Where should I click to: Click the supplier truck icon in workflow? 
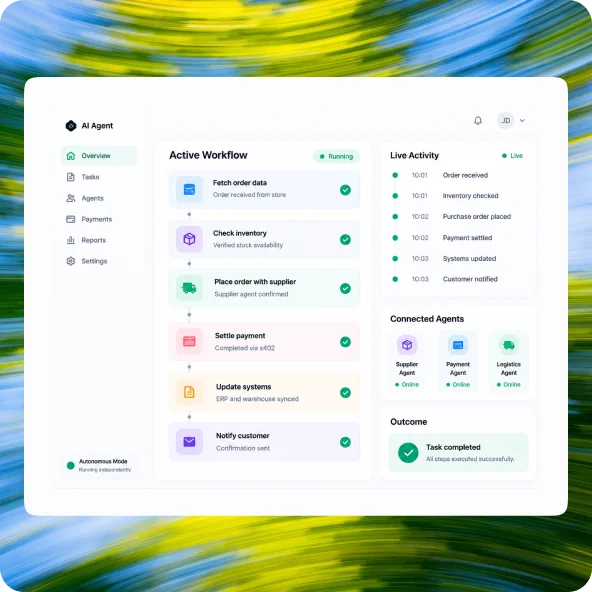click(x=189, y=288)
